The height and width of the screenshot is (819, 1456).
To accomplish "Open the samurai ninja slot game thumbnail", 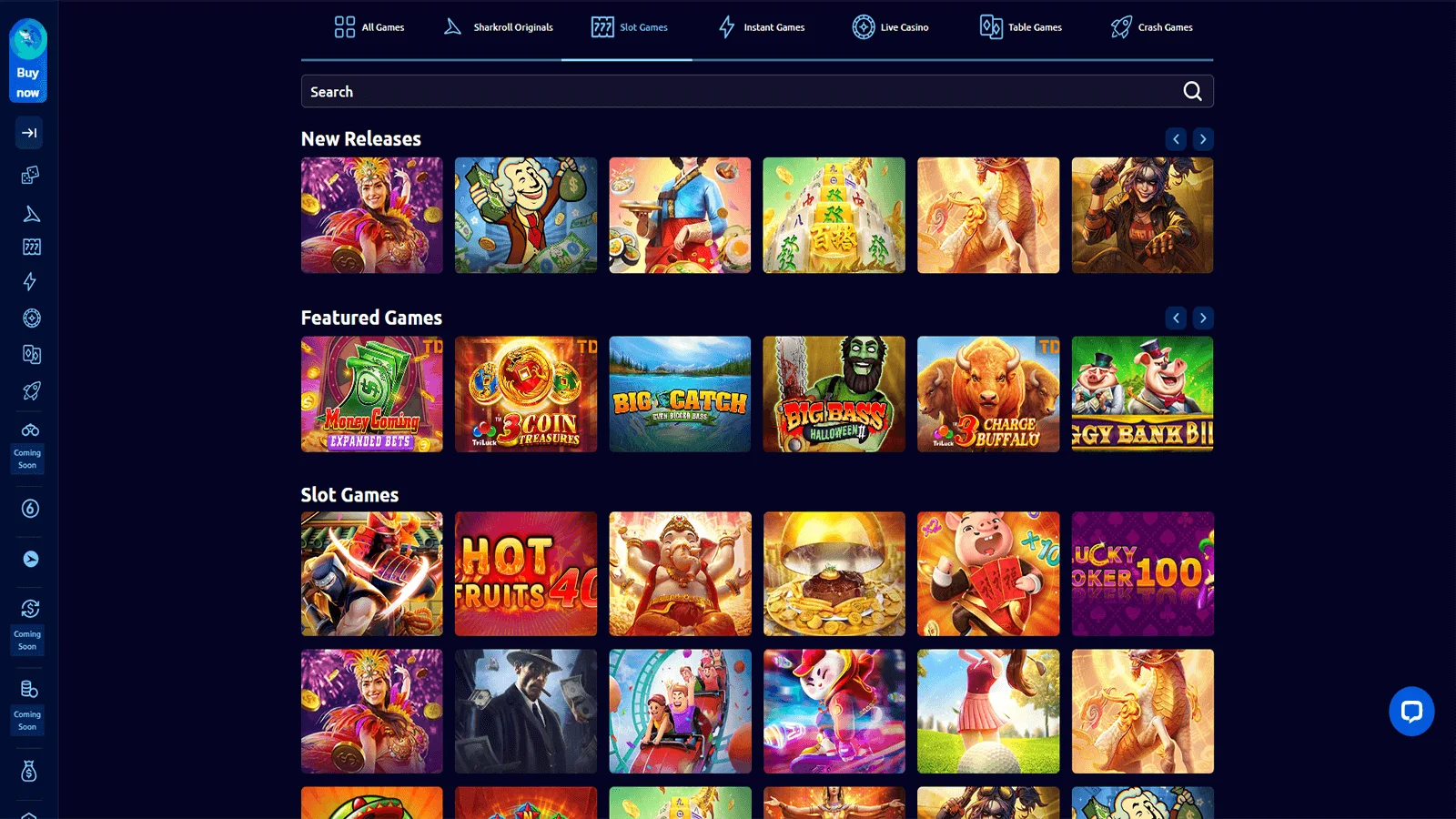I will tap(372, 573).
